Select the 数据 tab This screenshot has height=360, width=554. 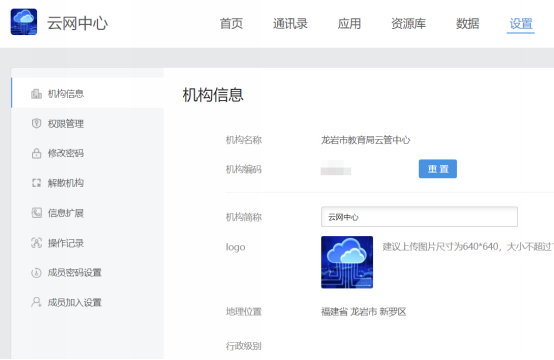coord(467,24)
